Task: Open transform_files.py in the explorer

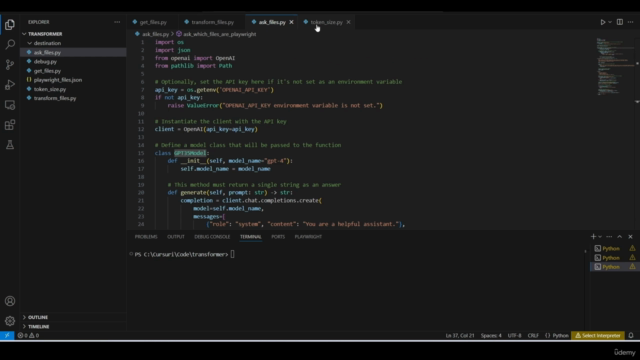Action: pyautogui.click(x=73, y=98)
